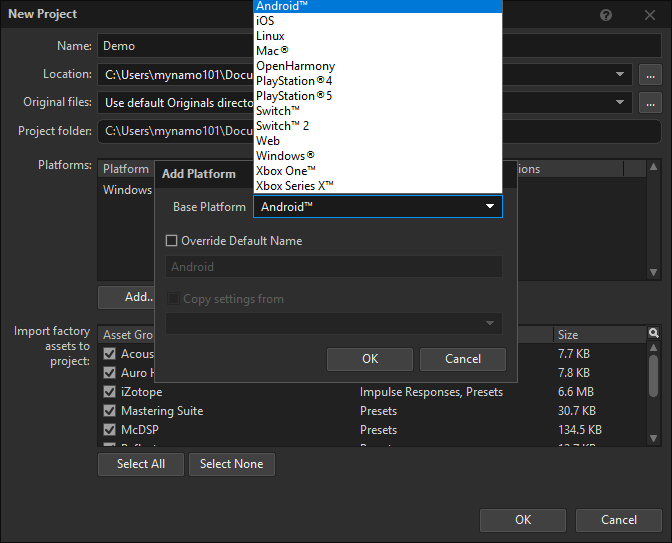Confirm Add Platform with OK
This screenshot has height=543, width=672.
click(370, 359)
